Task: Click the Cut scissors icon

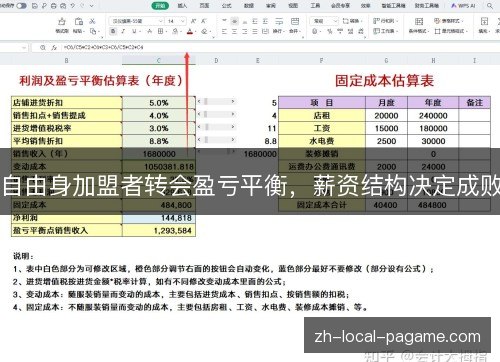Action: point(92,21)
